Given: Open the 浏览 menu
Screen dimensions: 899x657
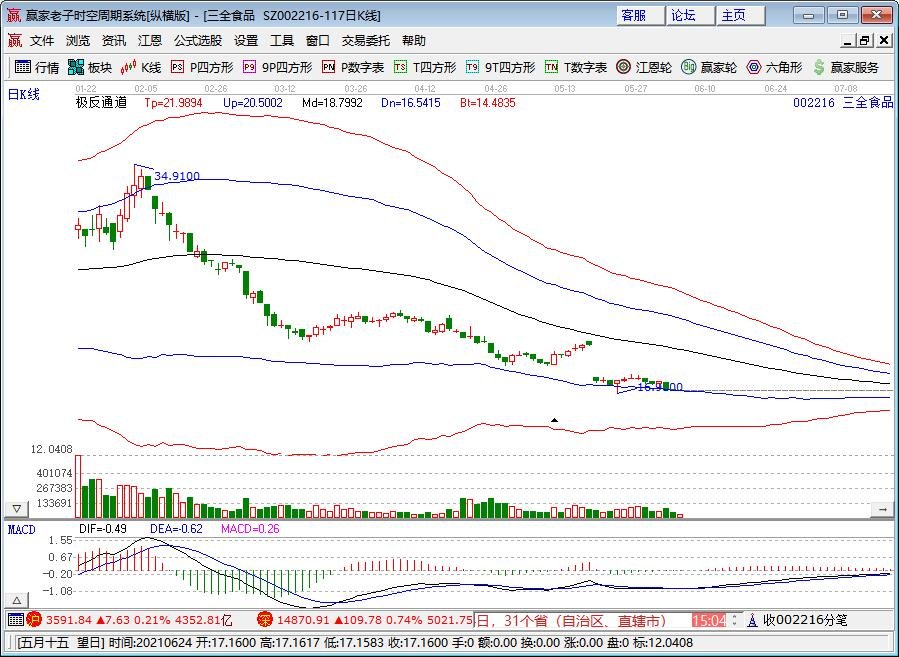Looking at the screenshot, I should pyautogui.click(x=78, y=41).
